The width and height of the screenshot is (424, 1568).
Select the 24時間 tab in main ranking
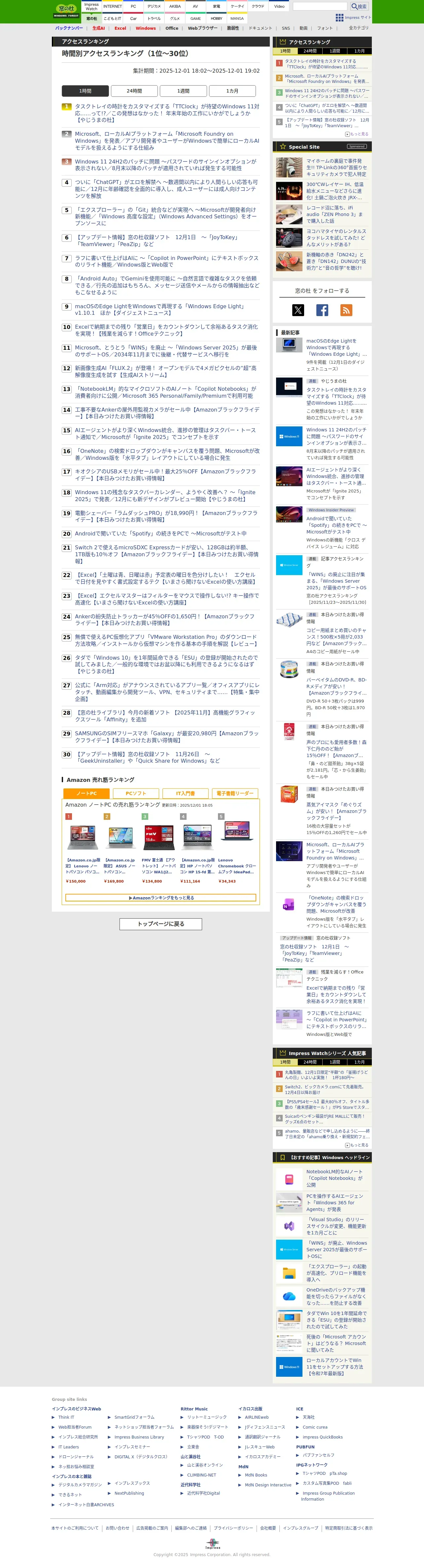[x=134, y=91]
